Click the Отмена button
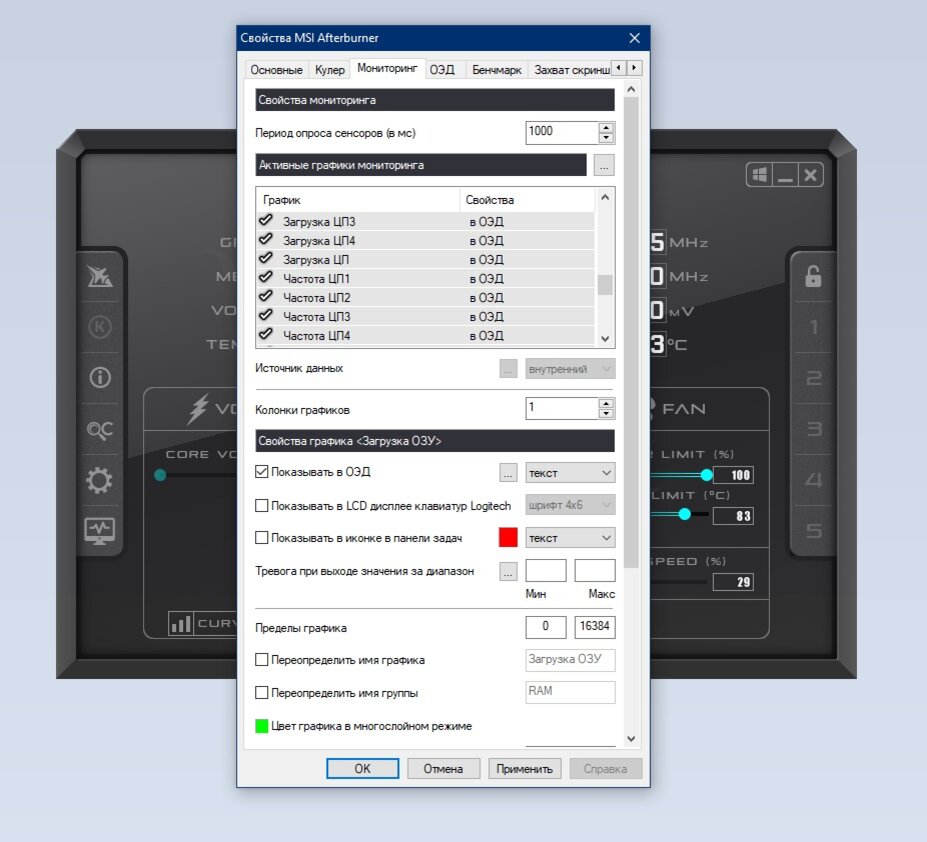This screenshot has height=842, width=927. pyautogui.click(x=443, y=769)
